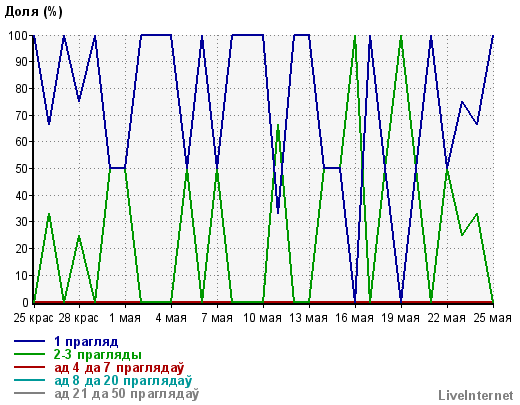The image size is (520, 405).
Task: Click the 1 мая date label
Action: point(125,318)
